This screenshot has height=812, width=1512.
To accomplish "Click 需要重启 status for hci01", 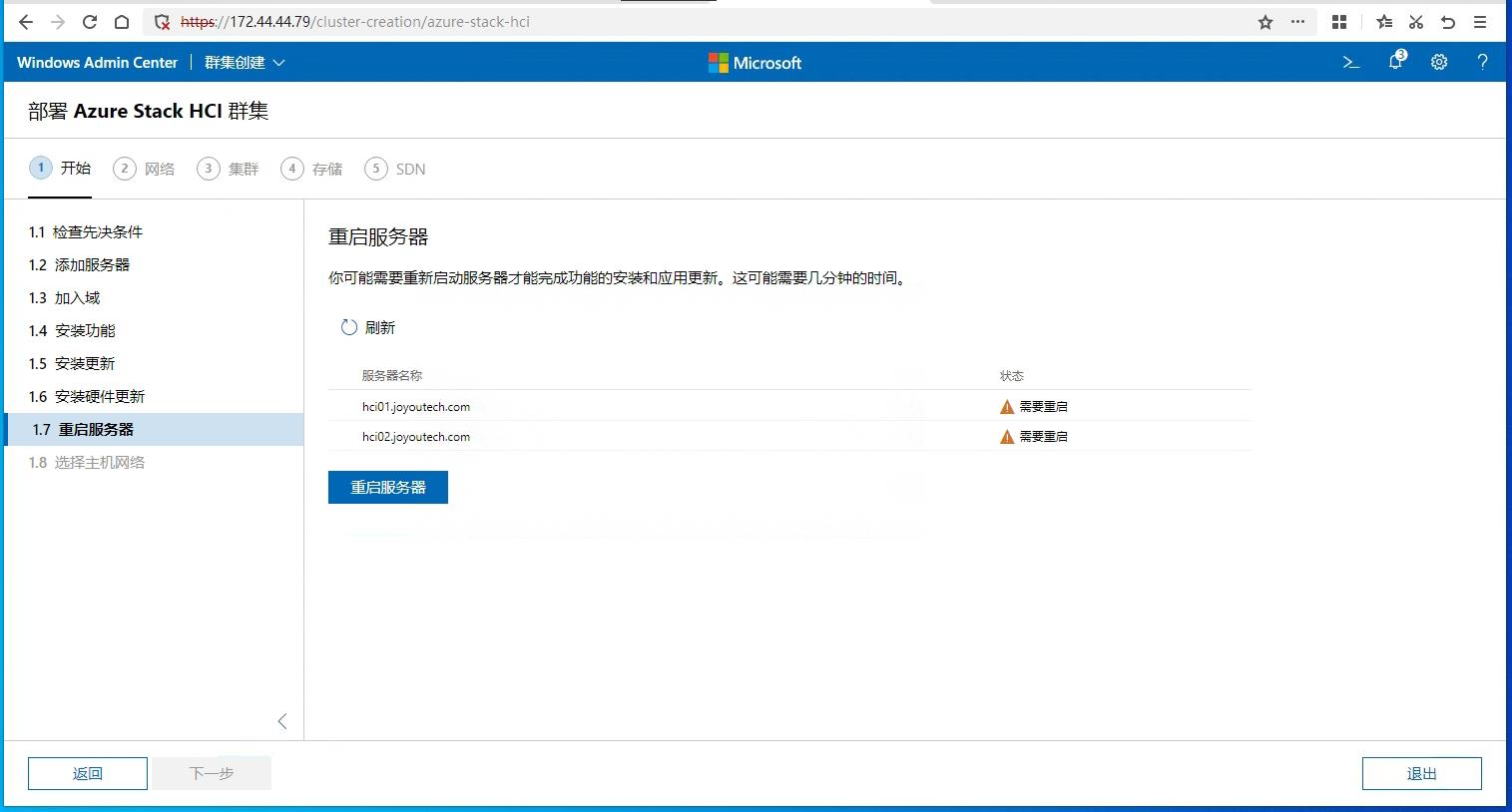I will pyautogui.click(x=1044, y=407).
